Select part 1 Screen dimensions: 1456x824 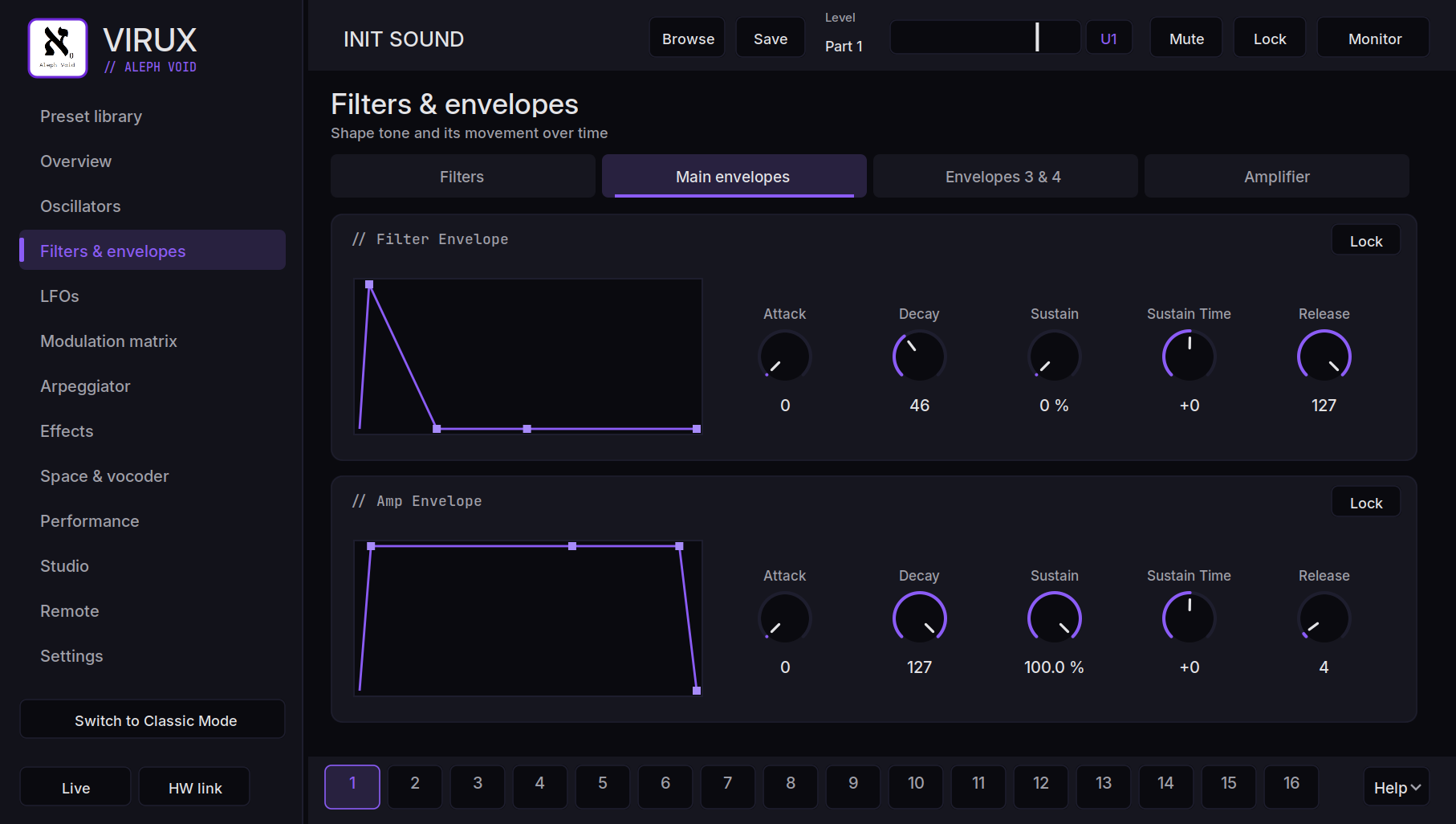tap(352, 786)
